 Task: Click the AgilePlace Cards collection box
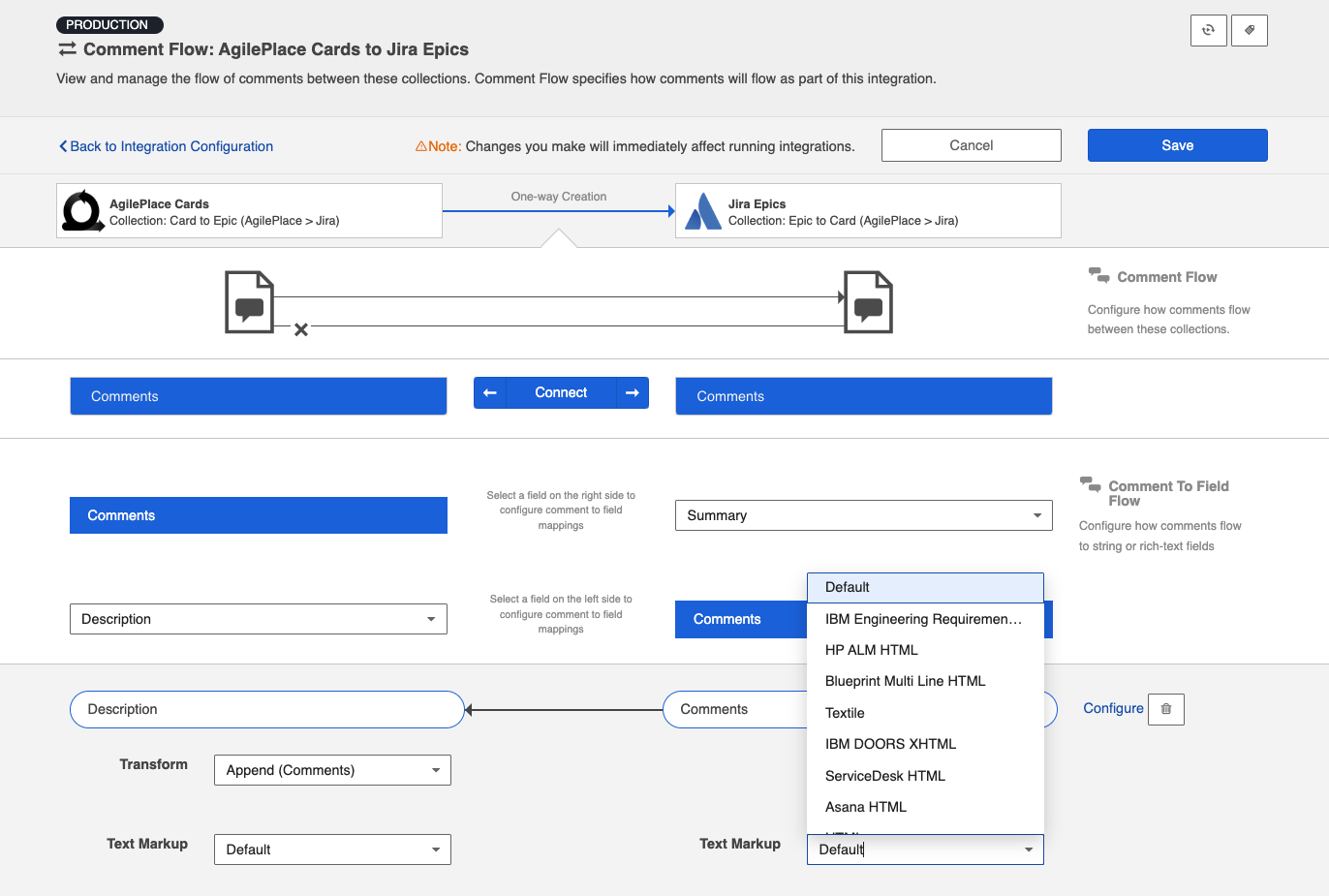249,210
